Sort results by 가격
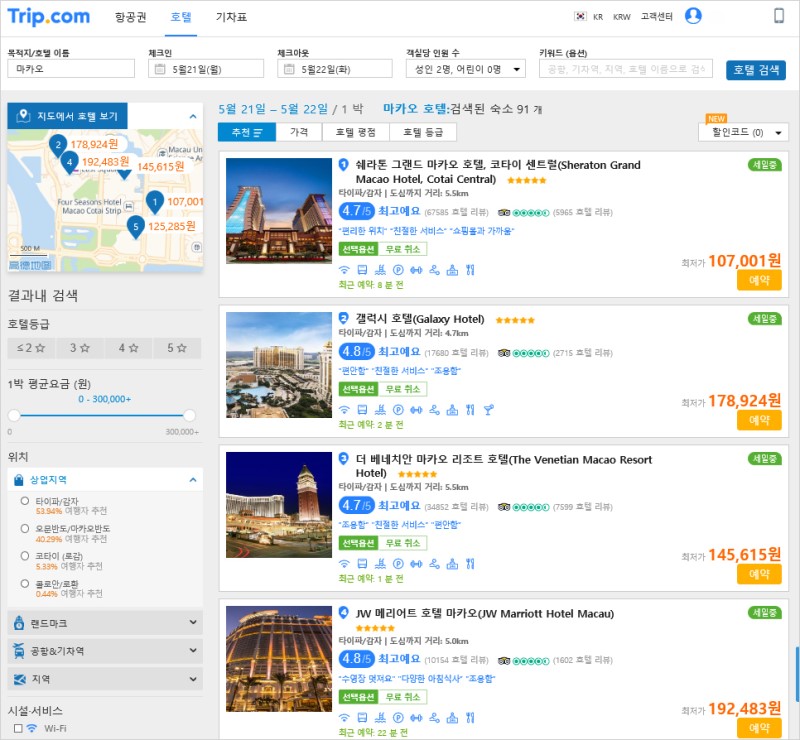This screenshot has height=740, width=800. click(x=299, y=132)
